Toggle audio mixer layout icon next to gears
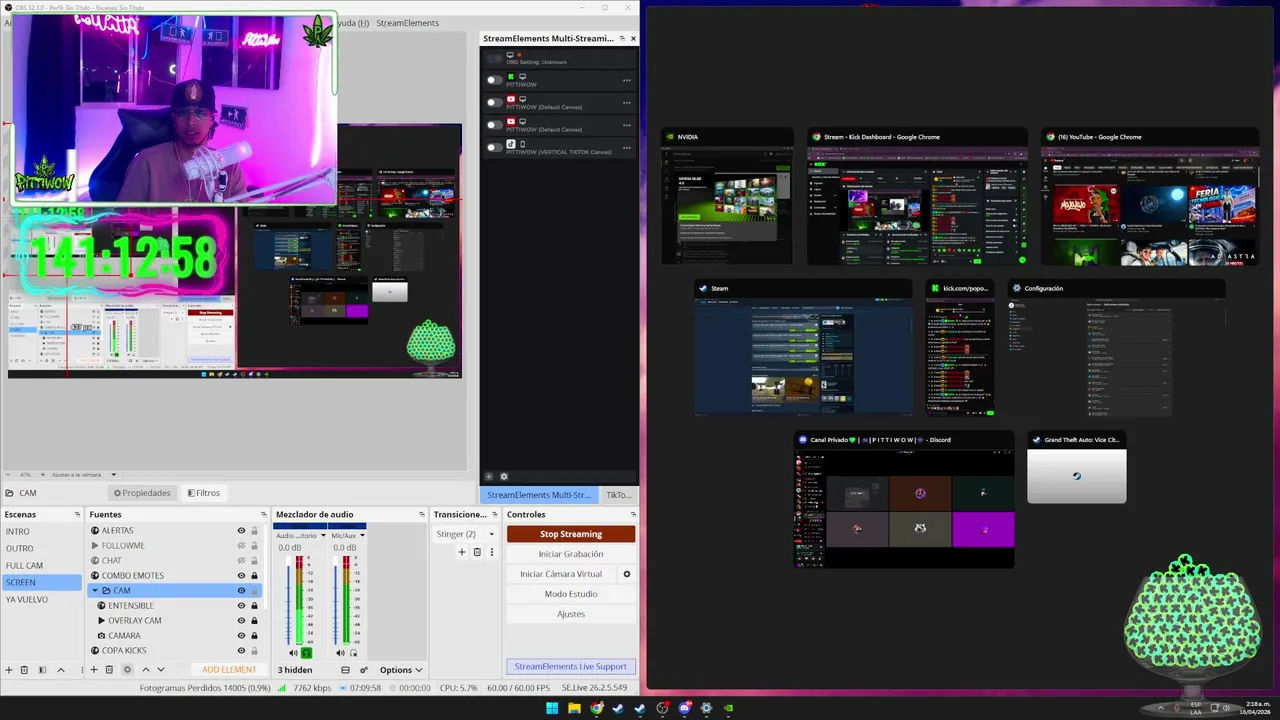Viewport: 1280px width, 720px height. pos(345,670)
